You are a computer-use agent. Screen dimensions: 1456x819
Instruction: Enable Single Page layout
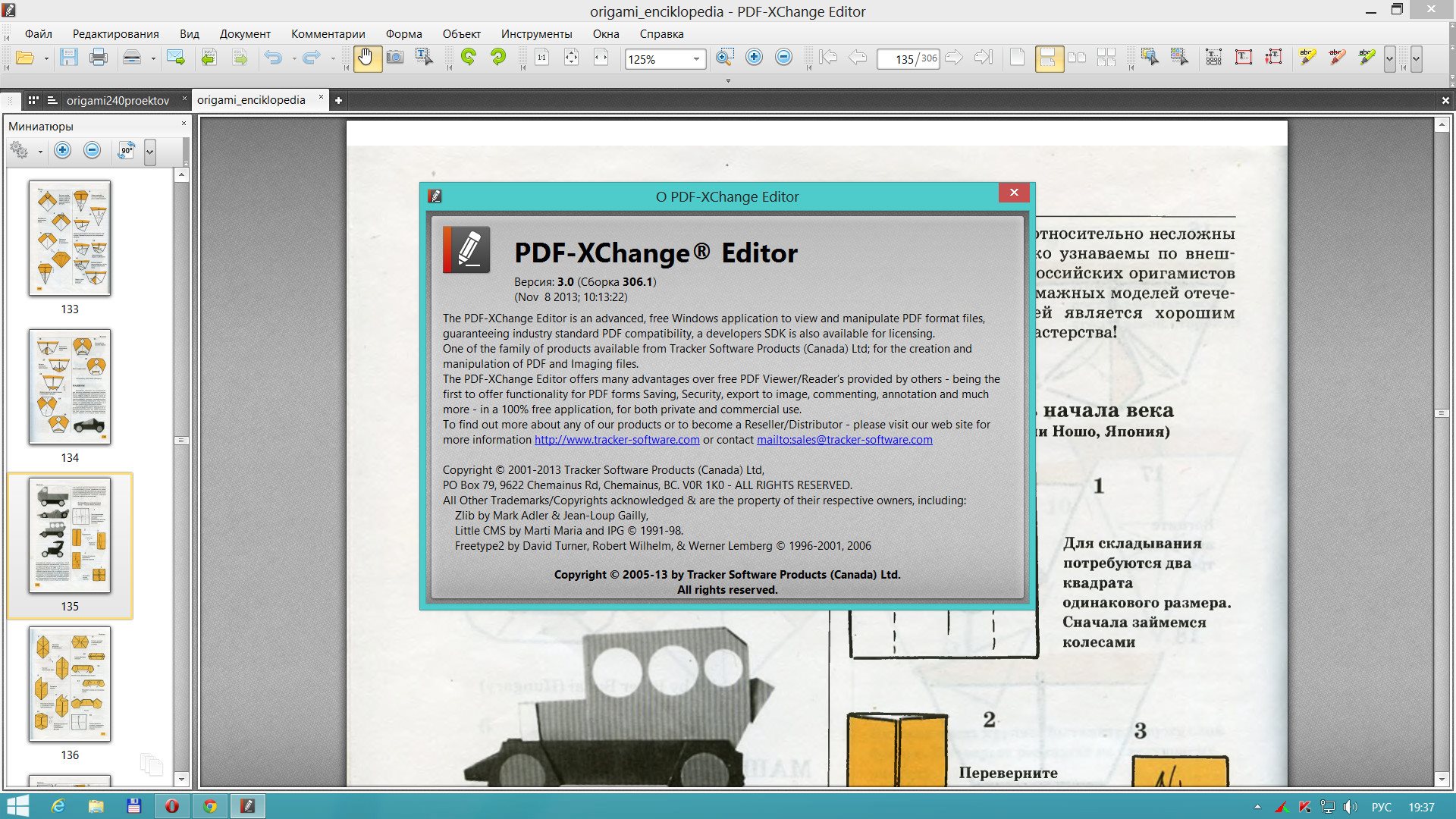1017,58
